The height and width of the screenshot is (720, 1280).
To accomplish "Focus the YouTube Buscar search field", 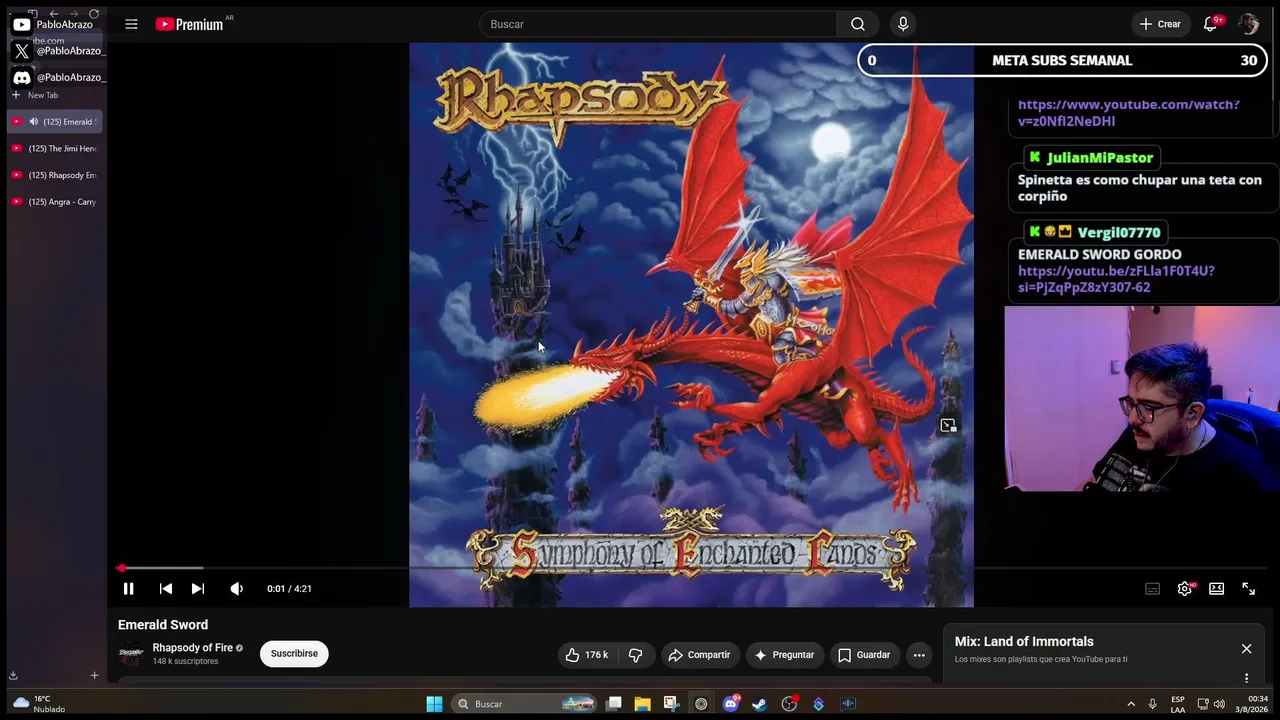I will 658,24.
